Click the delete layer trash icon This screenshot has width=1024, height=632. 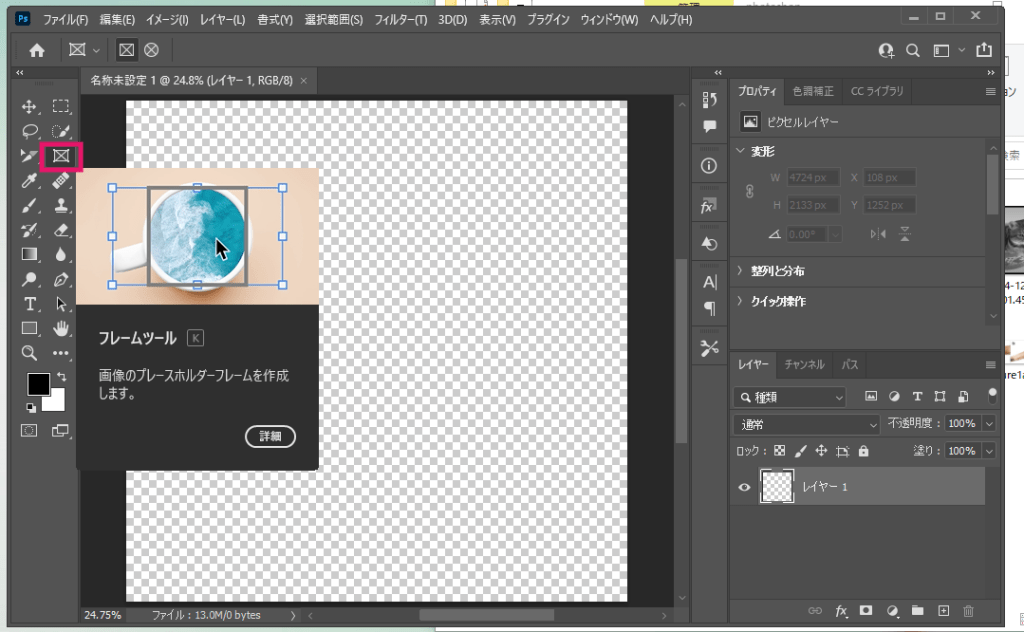(x=968, y=610)
